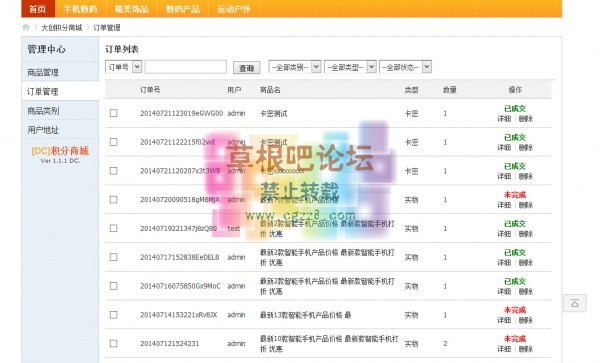Open the 首页 navigation tab
600x363 pixels.
coord(38,9)
